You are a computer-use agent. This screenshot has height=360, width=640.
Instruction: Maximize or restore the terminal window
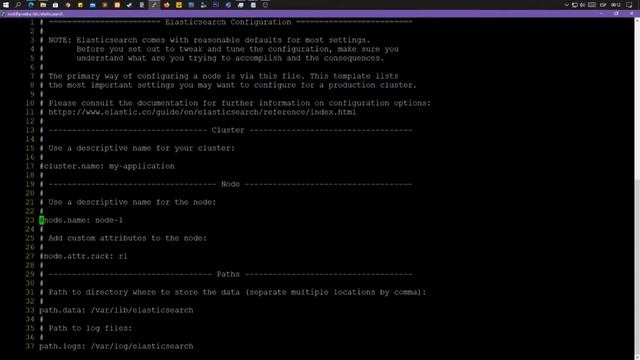pyautogui.click(x=616, y=13)
